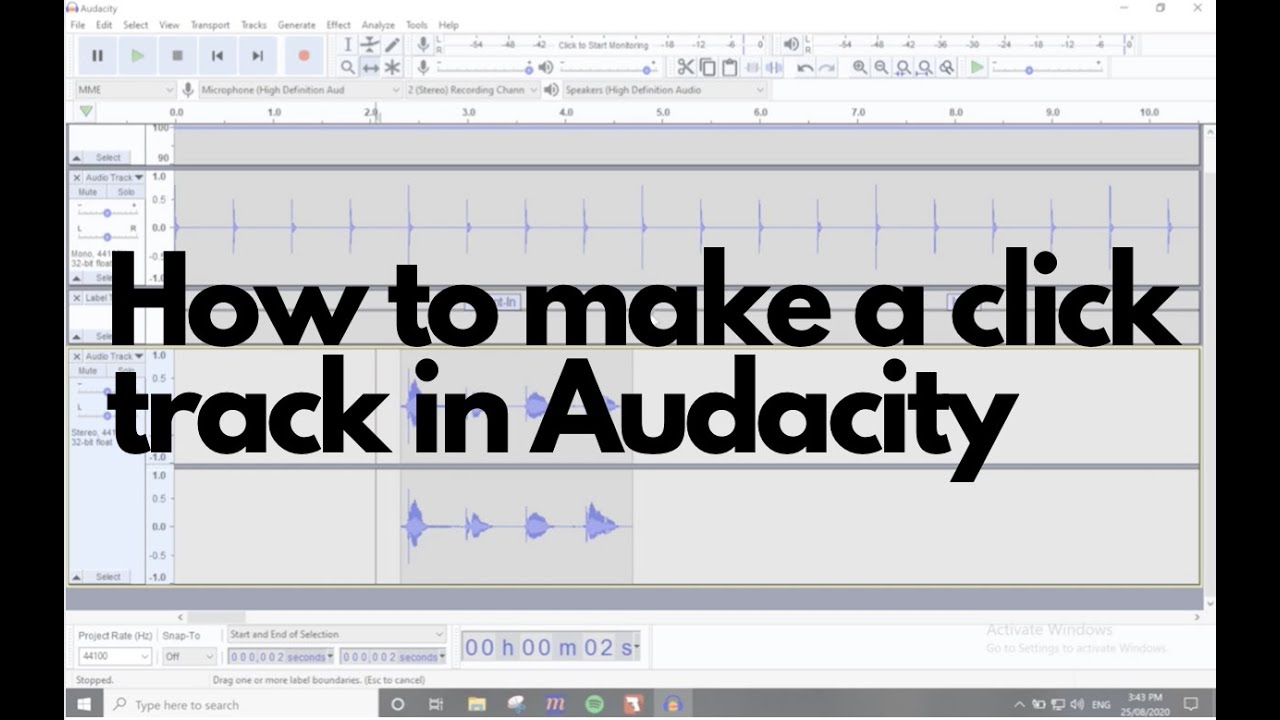This screenshot has height=720, width=1280.
Task: Click the first track's gain slider
Action: 107,212
